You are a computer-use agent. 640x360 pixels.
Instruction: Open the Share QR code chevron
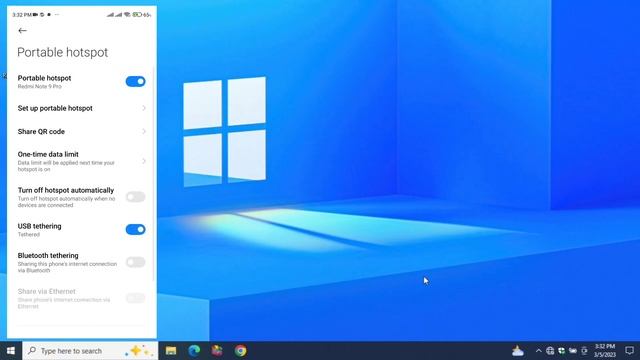tap(144, 131)
